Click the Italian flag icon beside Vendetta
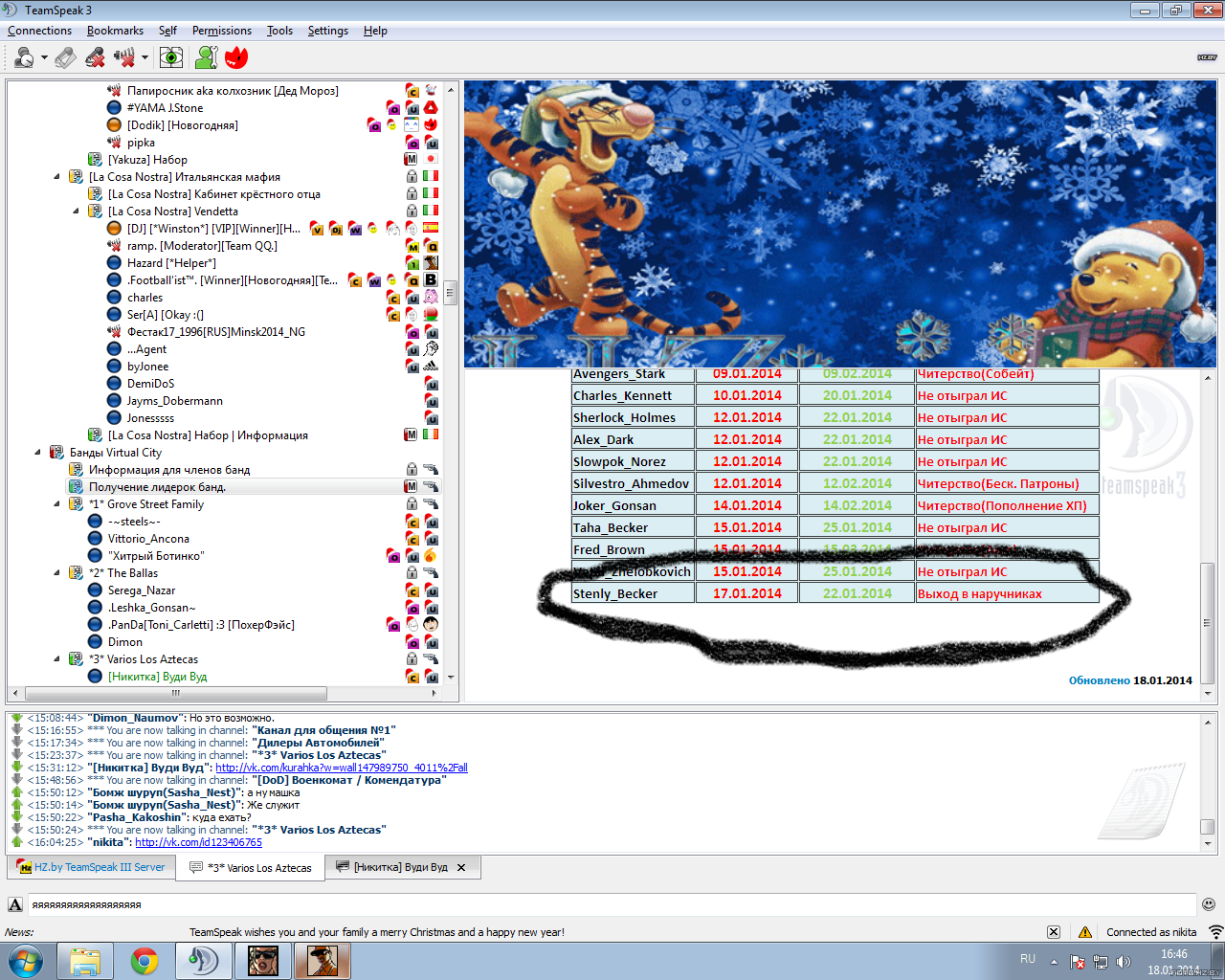Image resolution: width=1225 pixels, height=980 pixels. [431, 212]
